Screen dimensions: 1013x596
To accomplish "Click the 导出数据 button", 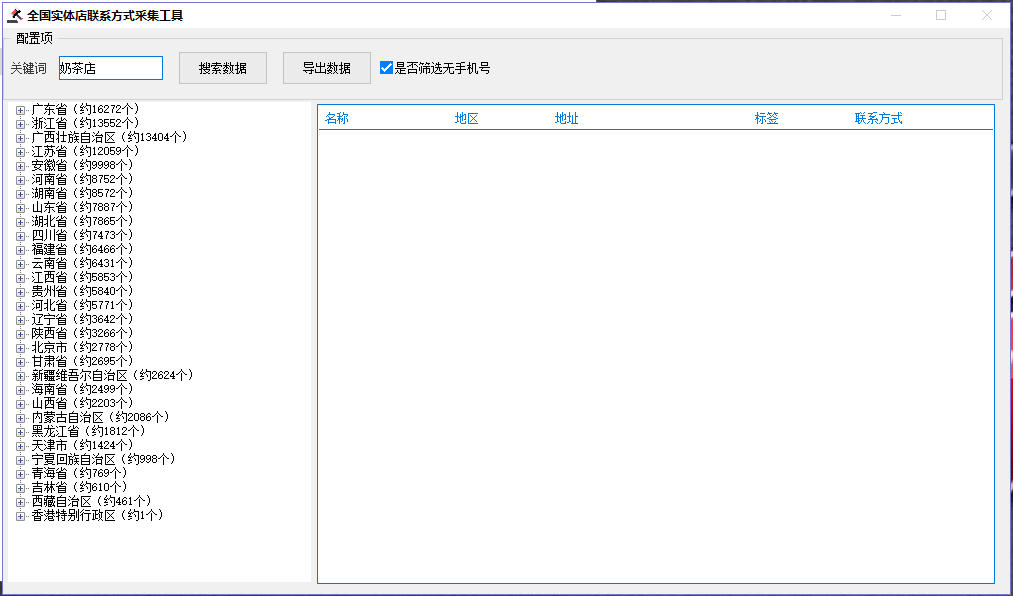I will click(327, 68).
